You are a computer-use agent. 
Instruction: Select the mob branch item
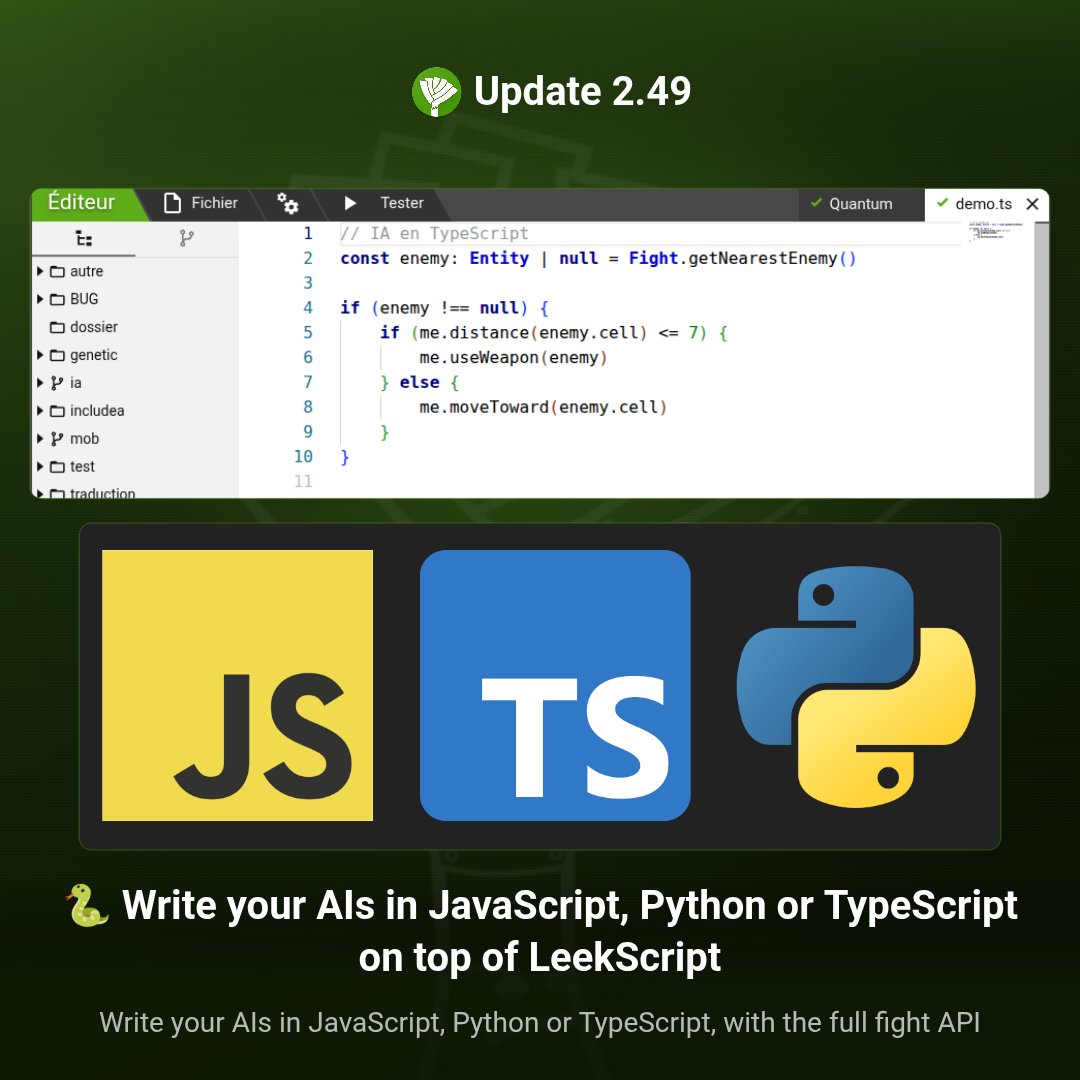point(135,439)
